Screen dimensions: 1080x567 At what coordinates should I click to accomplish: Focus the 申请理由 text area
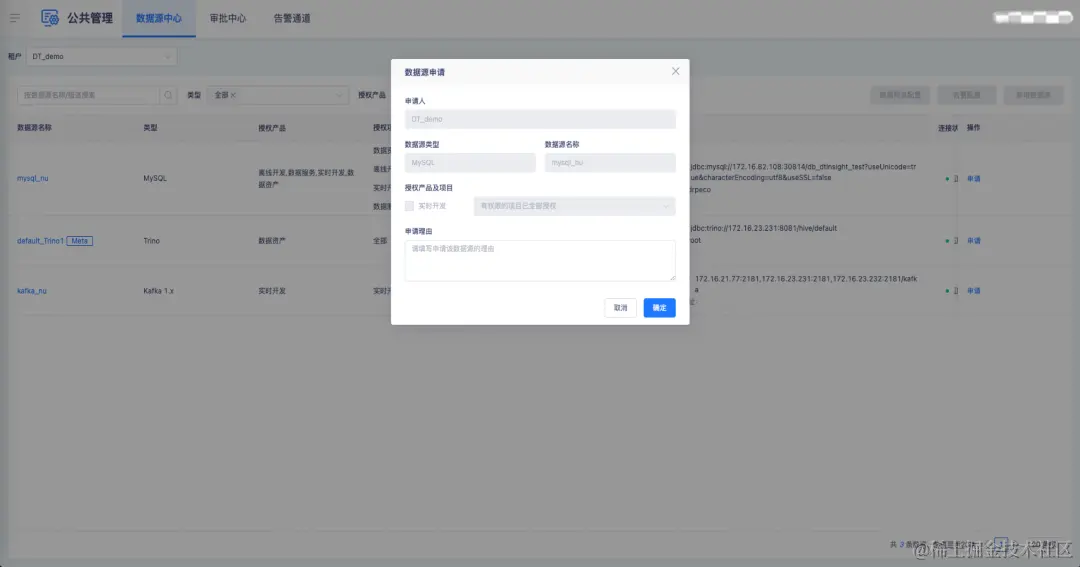click(x=540, y=260)
